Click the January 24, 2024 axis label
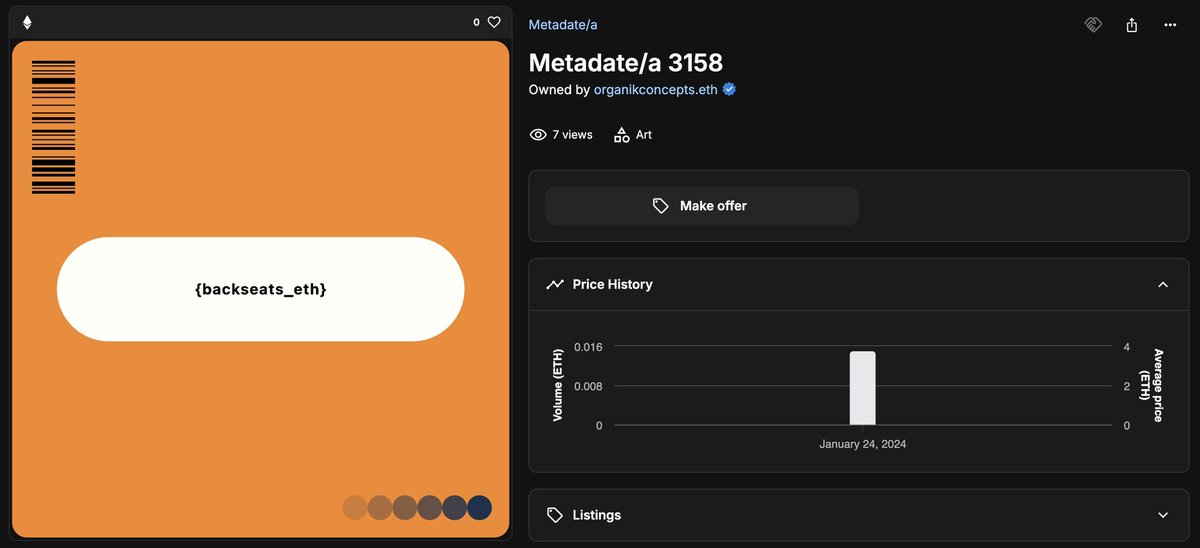This screenshot has height=548, width=1200. (x=863, y=444)
